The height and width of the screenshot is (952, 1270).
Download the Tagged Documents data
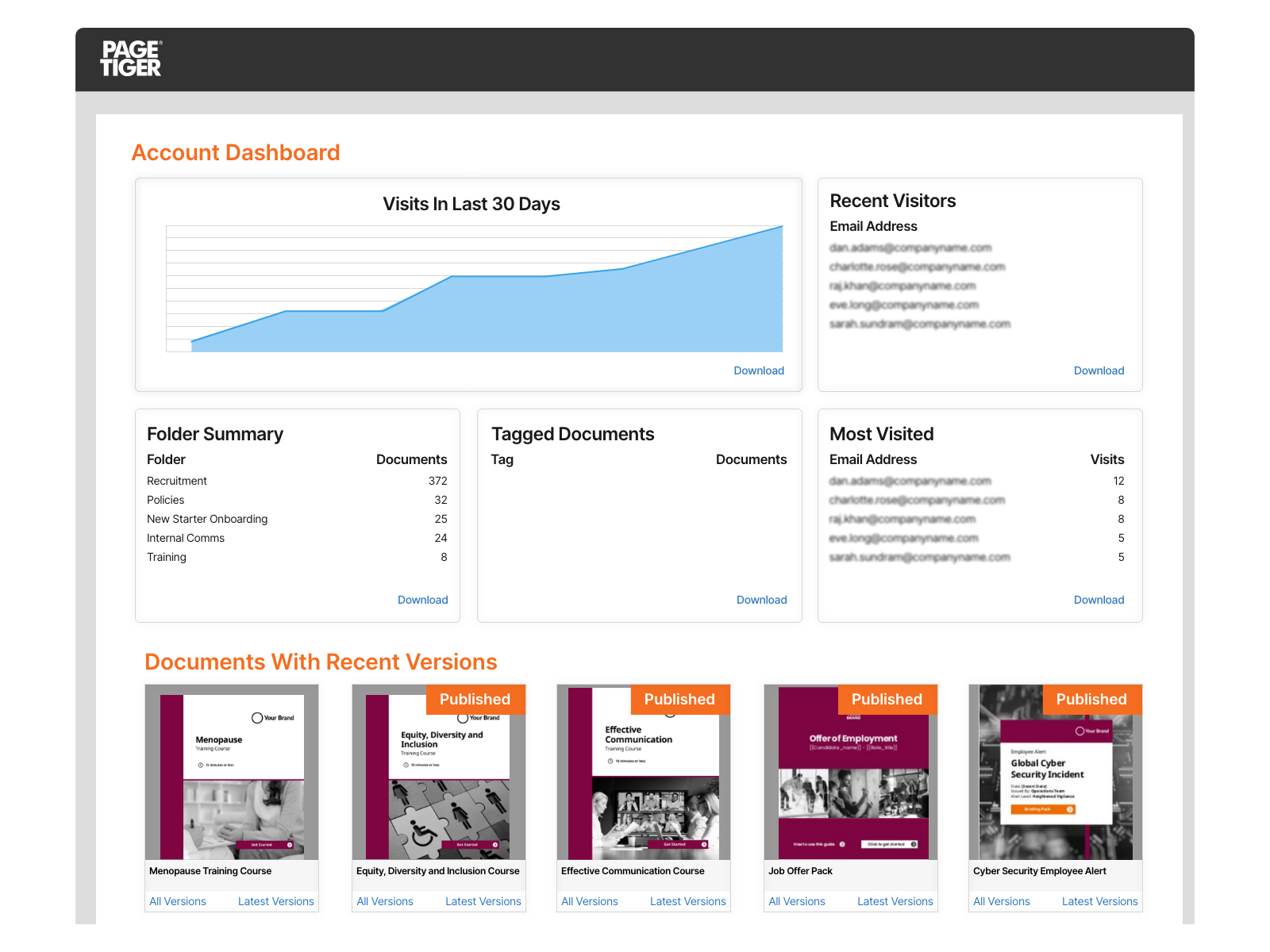pos(761,600)
